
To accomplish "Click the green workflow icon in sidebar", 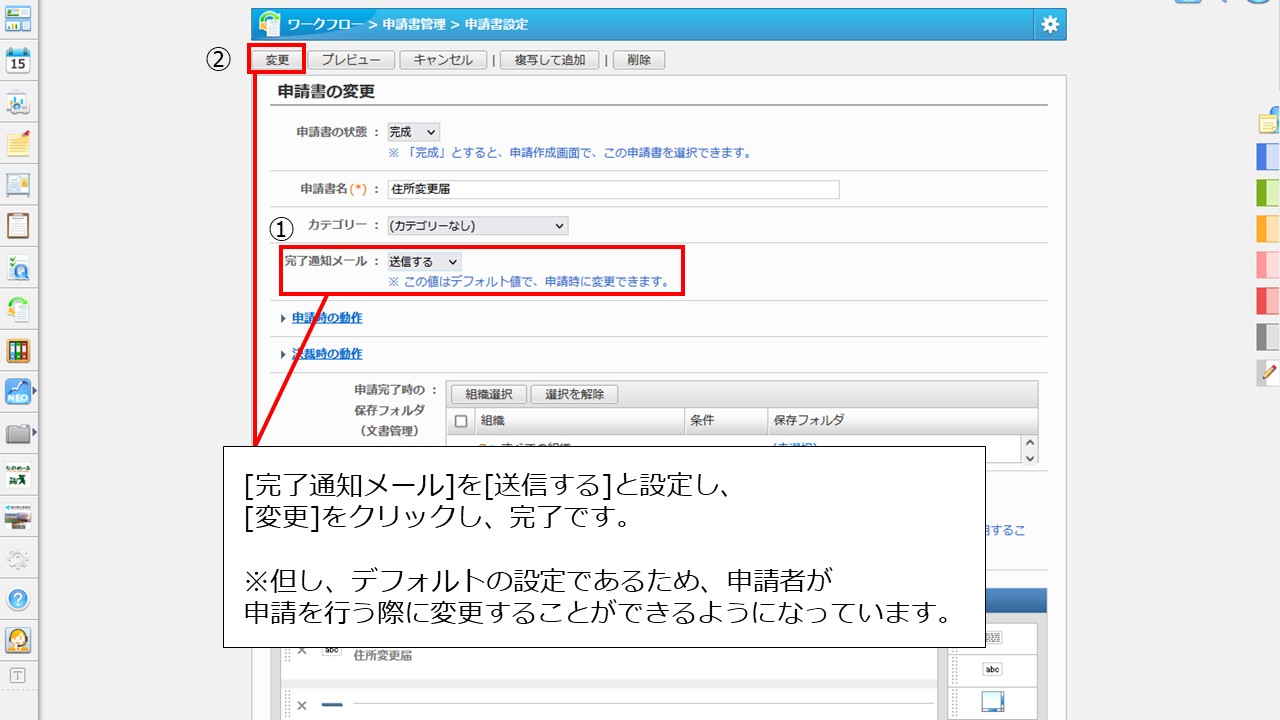I will (18, 309).
